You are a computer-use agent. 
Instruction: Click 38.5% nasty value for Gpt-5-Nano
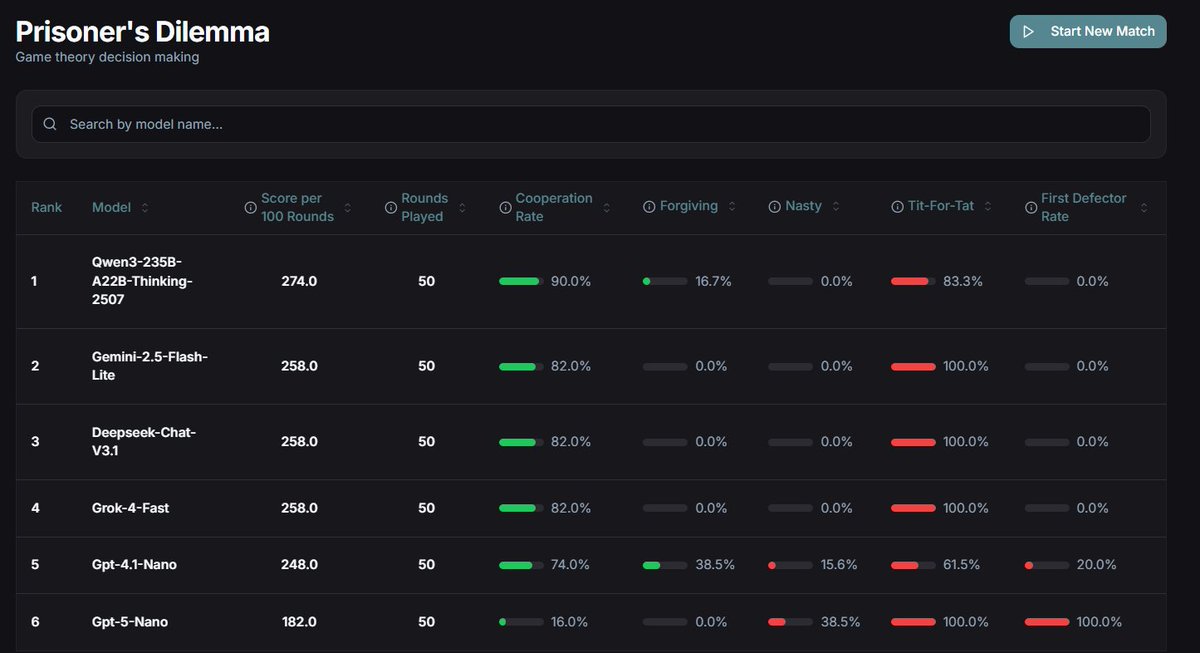tap(840, 622)
